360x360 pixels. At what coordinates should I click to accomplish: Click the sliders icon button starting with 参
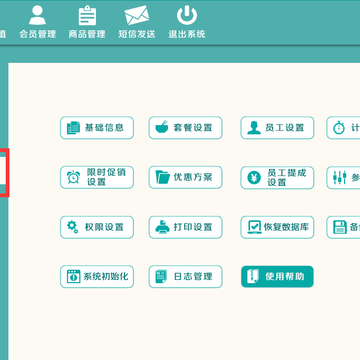pos(343,177)
